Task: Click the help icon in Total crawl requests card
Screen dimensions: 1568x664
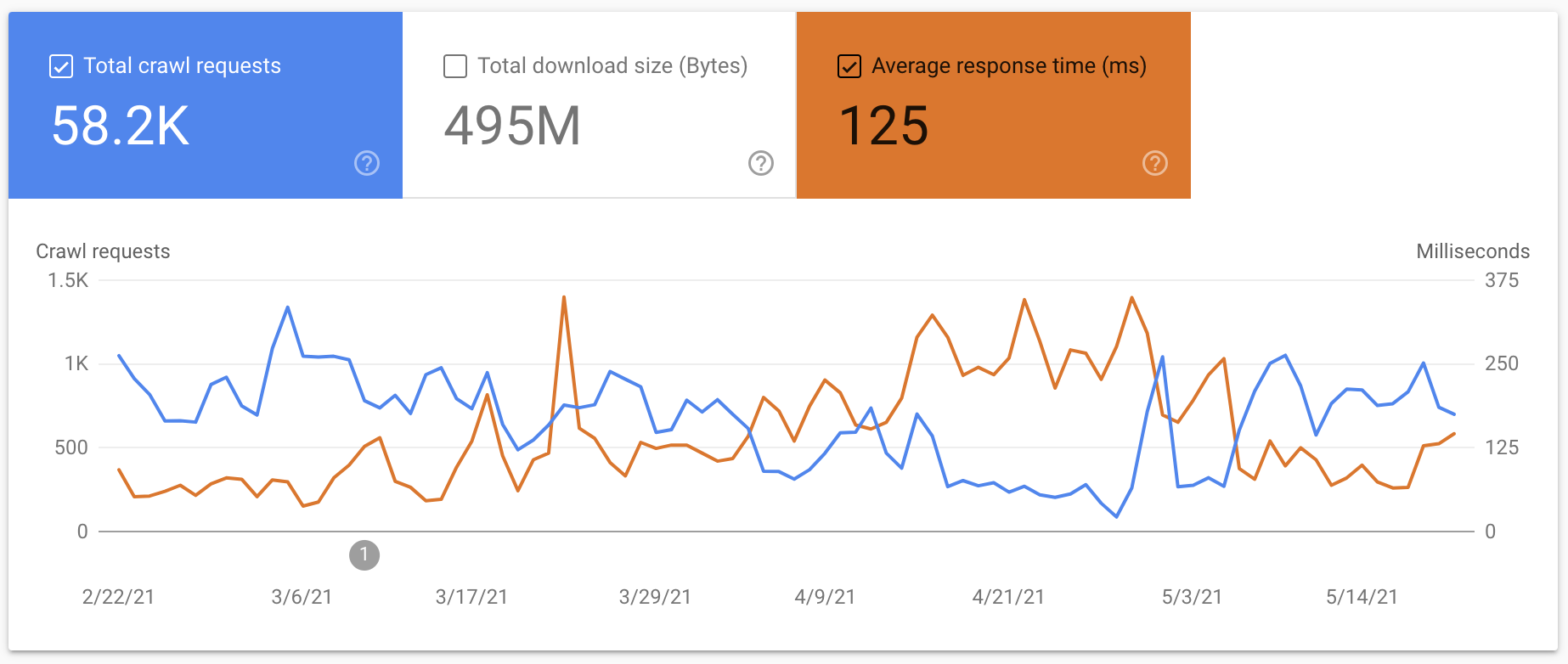Action: (x=366, y=163)
